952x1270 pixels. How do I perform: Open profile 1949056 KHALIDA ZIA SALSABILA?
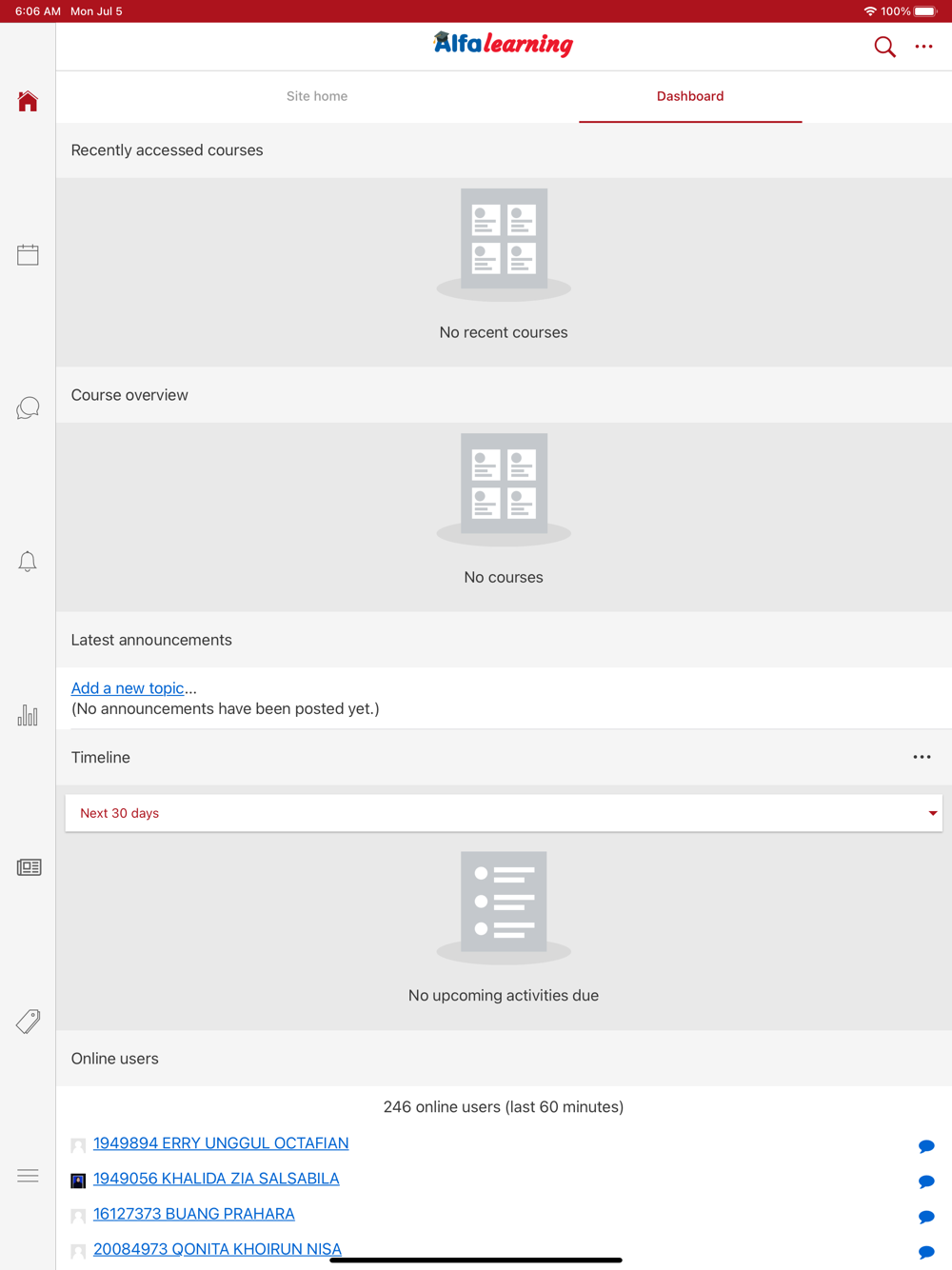click(216, 1178)
